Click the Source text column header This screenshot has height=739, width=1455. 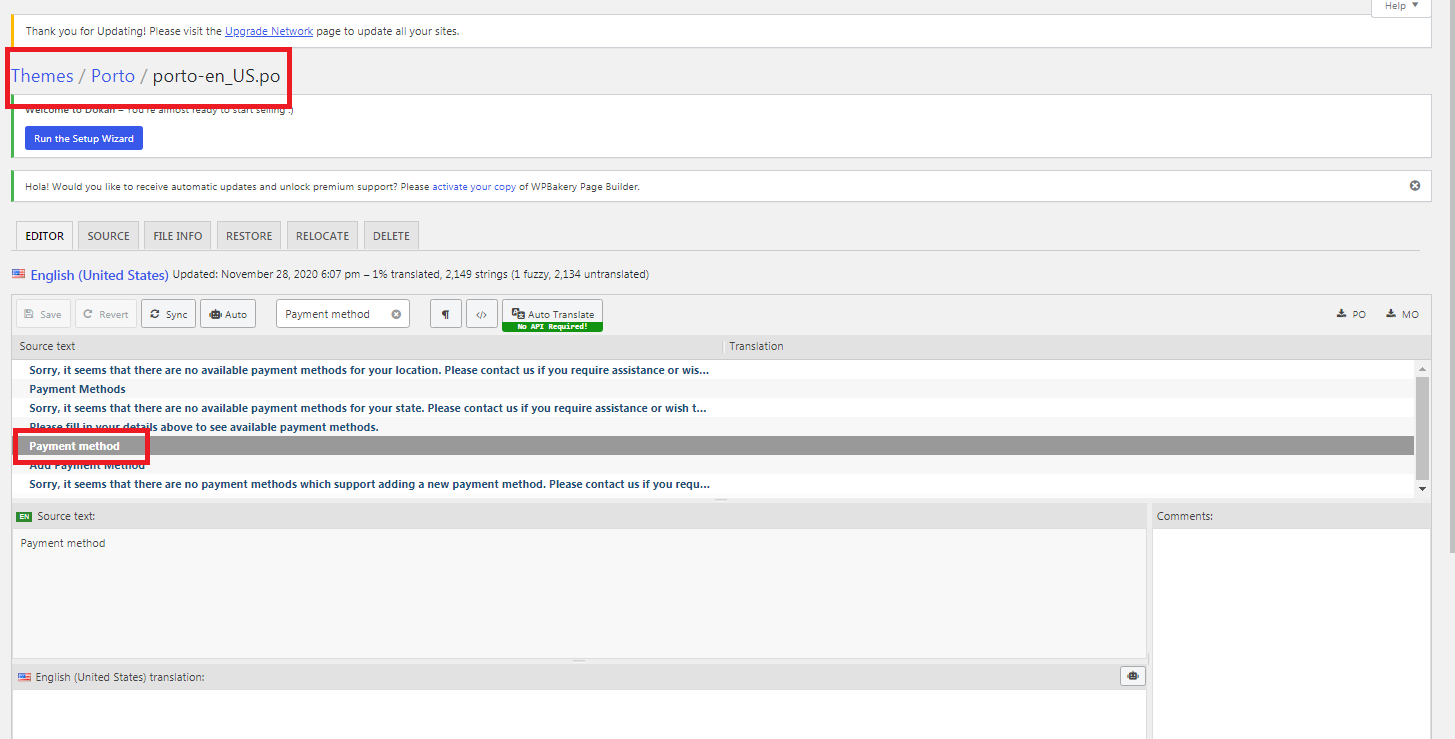point(367,346)
